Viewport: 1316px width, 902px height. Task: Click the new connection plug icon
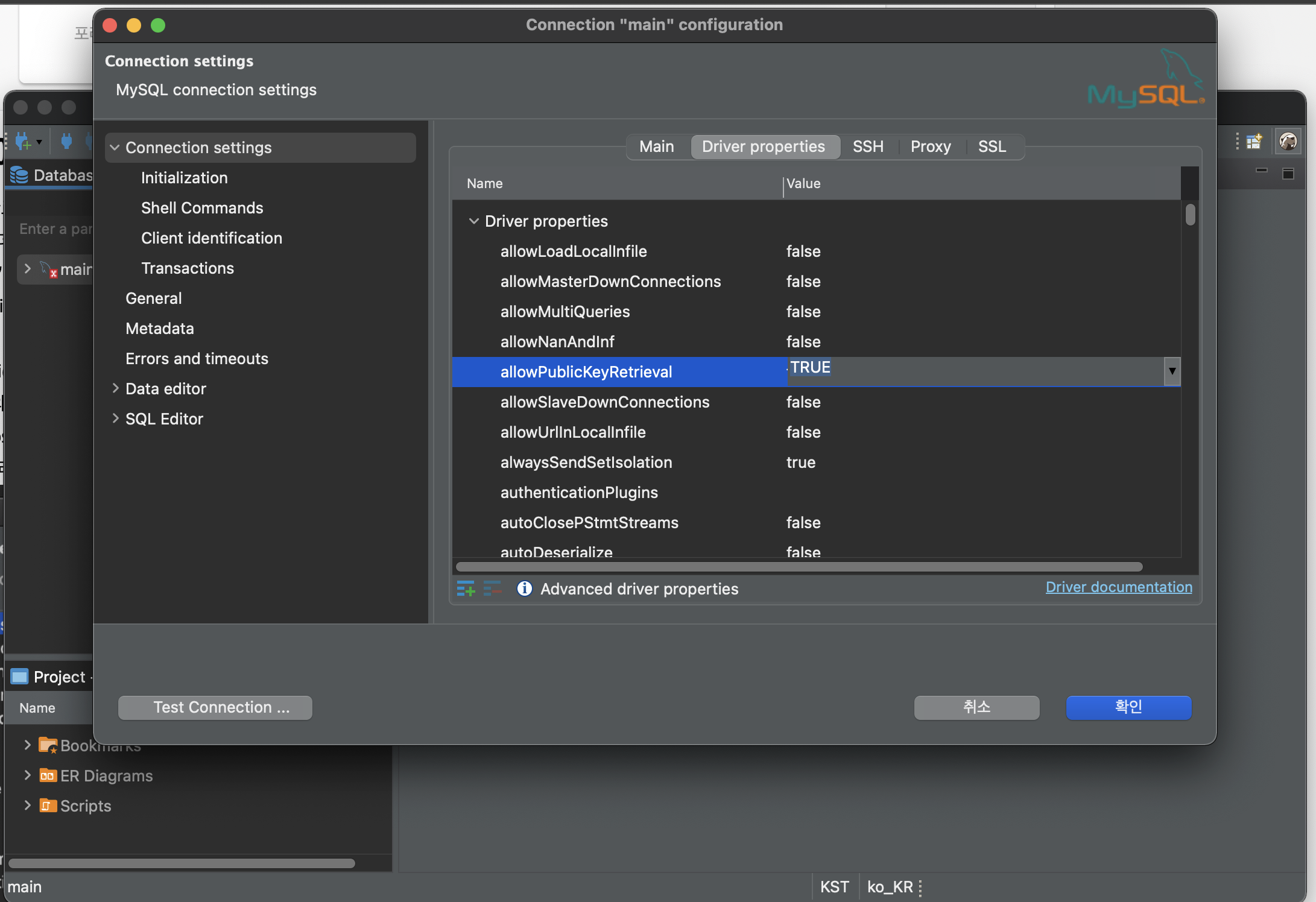pyautogui.click(x=23, y=142)
